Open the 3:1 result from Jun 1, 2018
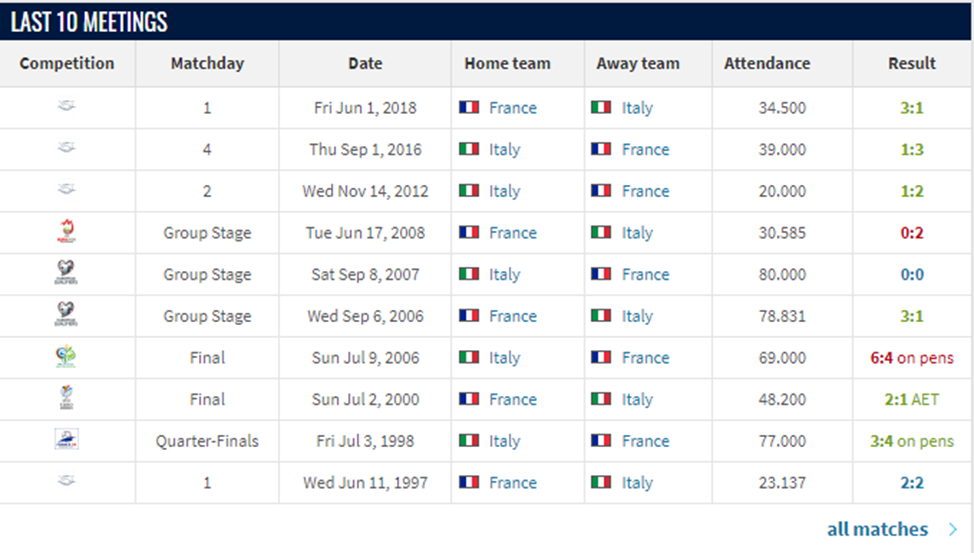This screenshot has width=974, height=553. click(911, 107)
